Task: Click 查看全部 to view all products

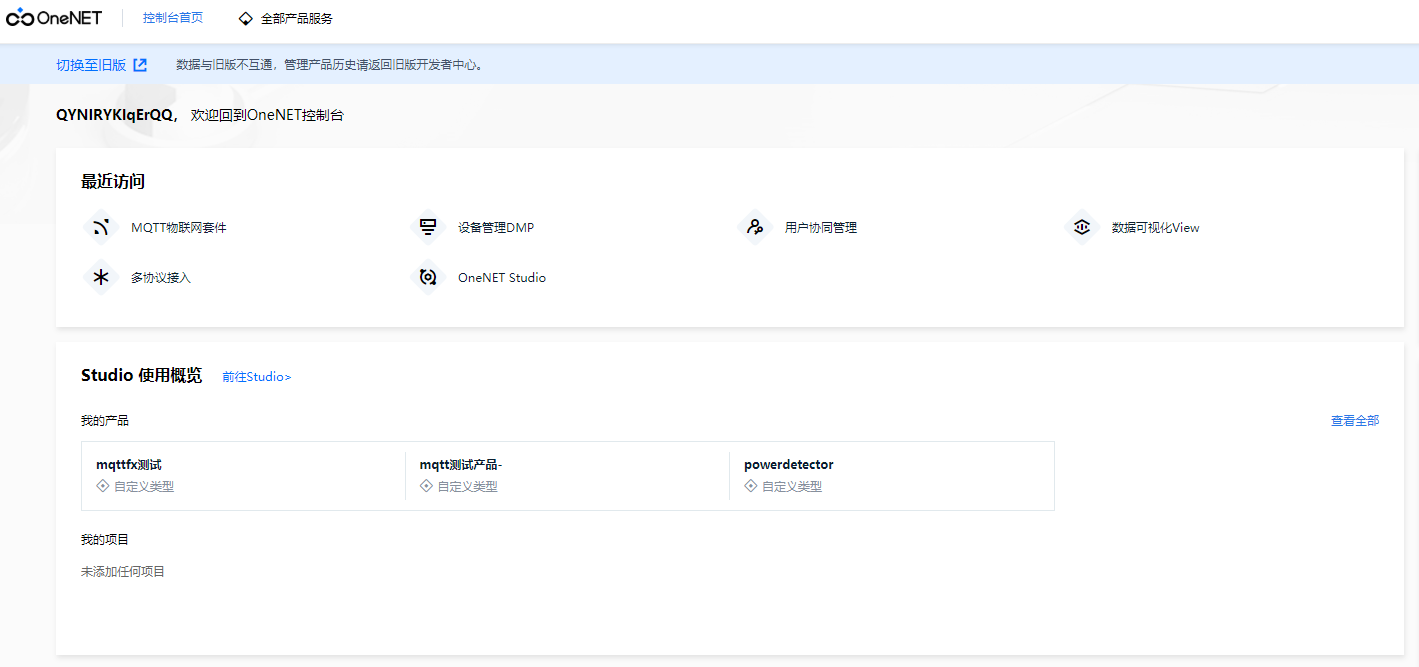Action: [x=1355, y=421]
